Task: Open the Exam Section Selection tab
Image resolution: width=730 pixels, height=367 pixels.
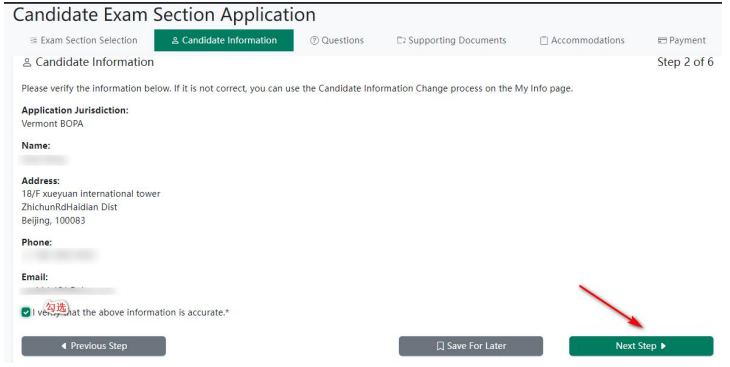Action: (x=84, y=41)
